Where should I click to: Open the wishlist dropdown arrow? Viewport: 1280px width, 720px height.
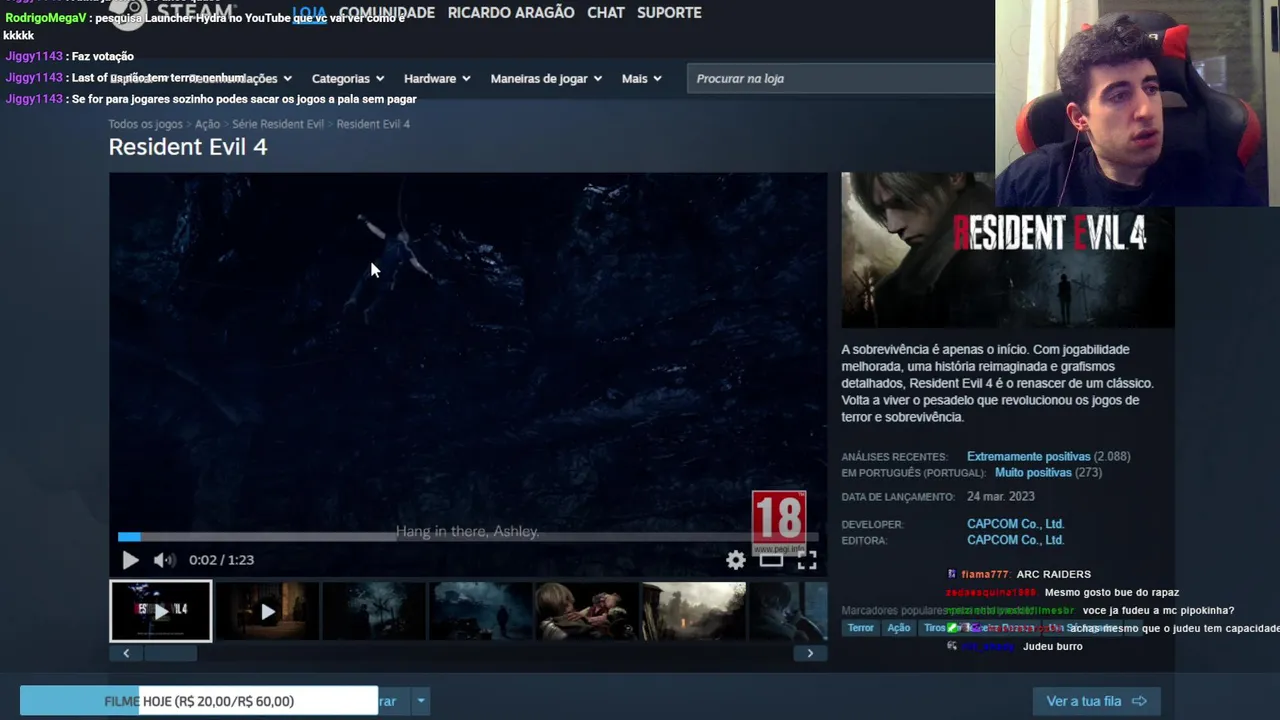tap(421, 701)
